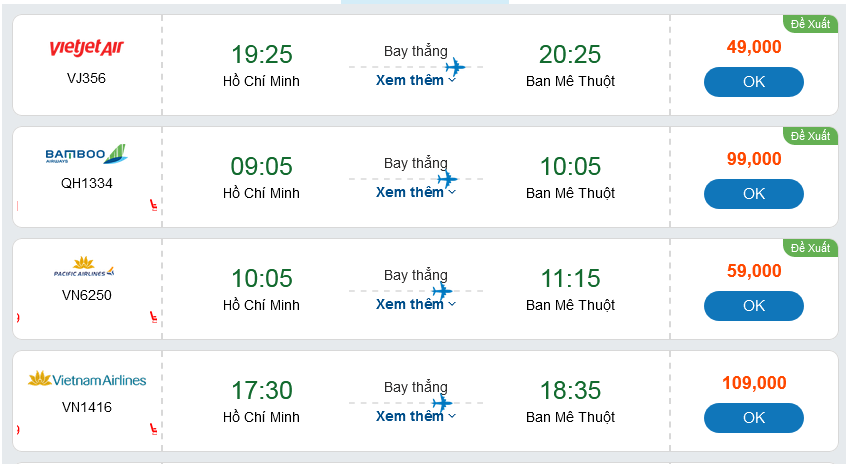
Task: Click the Pacific Airlines logo
Action: point(85,270)
